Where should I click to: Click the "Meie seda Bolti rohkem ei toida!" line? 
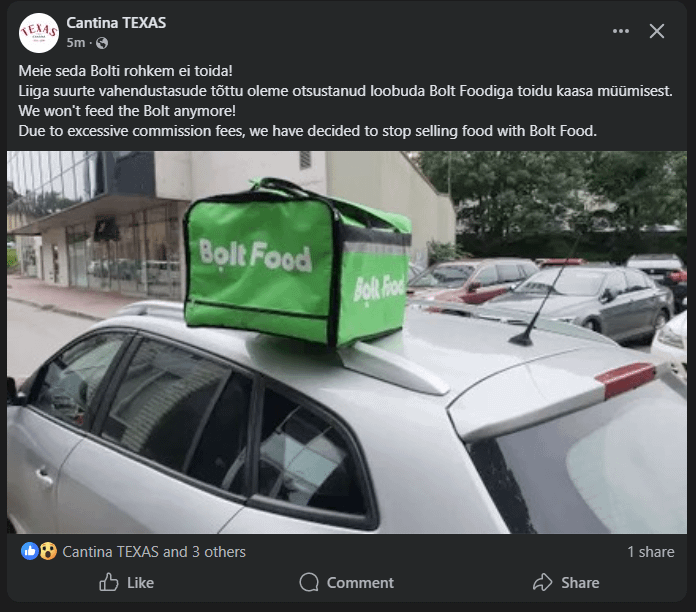(x=126, y=71)
